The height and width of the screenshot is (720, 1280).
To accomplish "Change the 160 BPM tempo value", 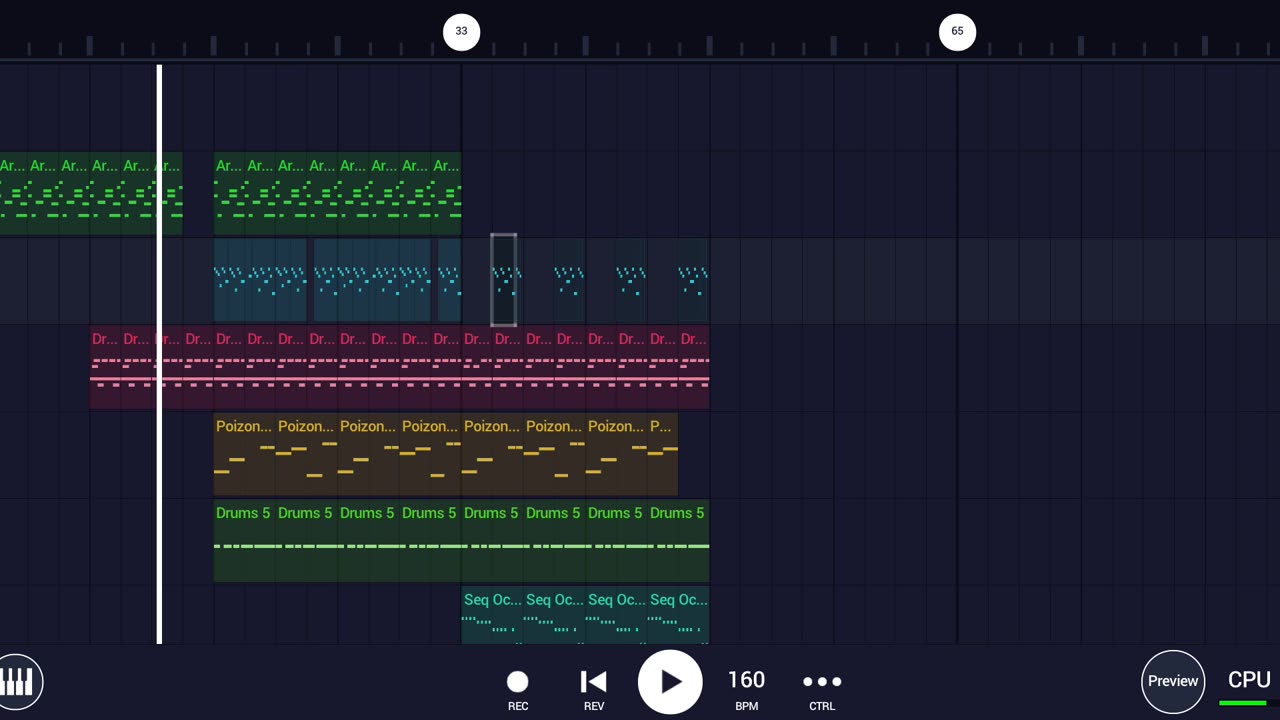I will click(746, 690).
